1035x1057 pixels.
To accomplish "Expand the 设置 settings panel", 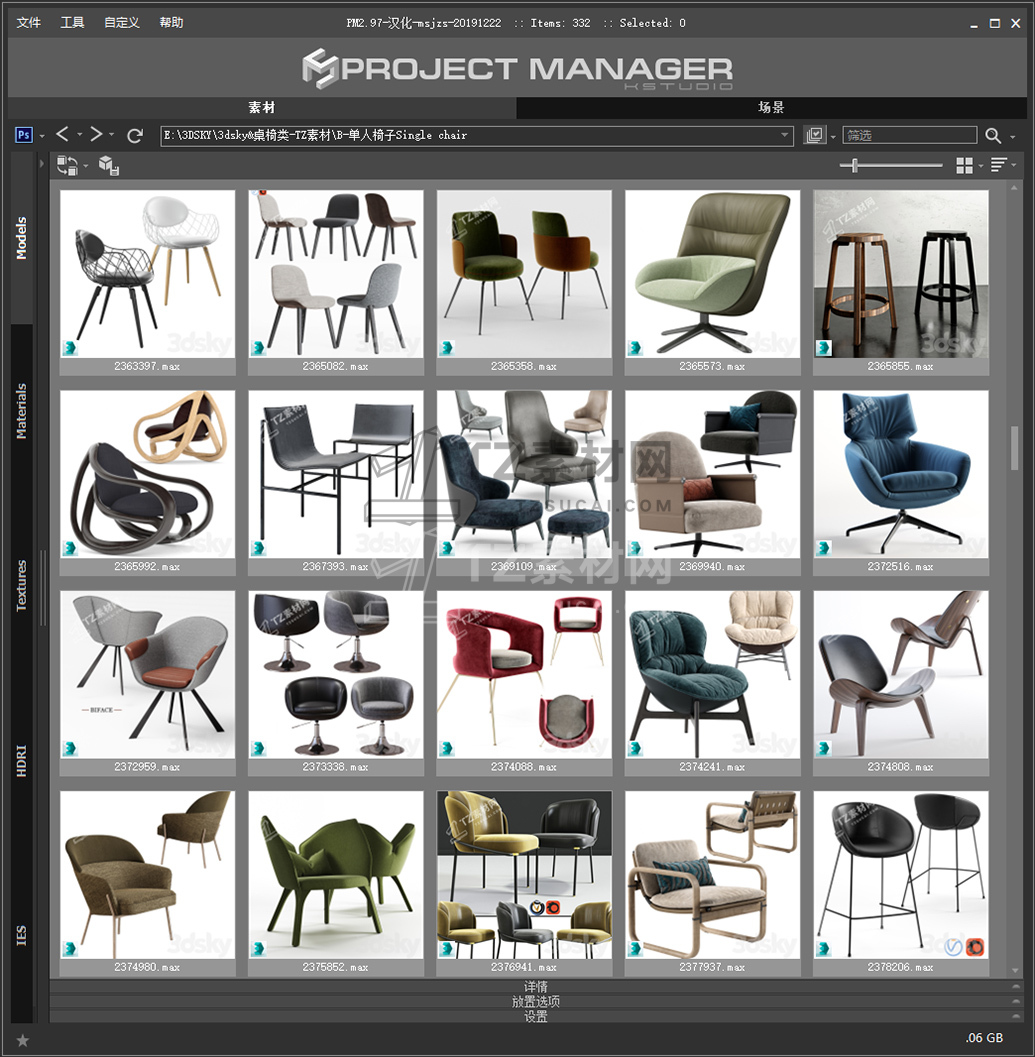I will [537, 1017].
